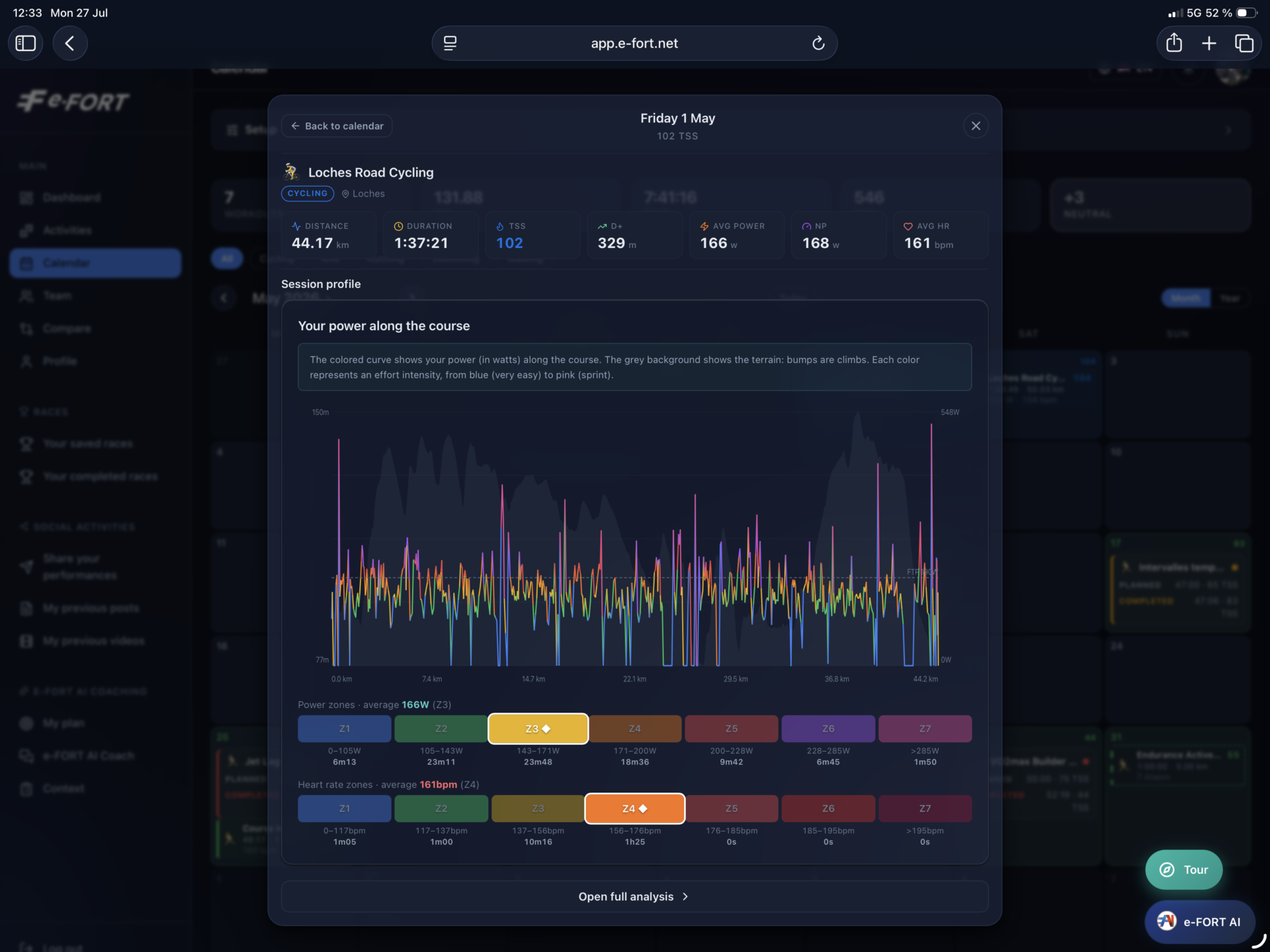Click the Duration 1:37:21 stat card
This screenshot has width=1270, height=952.
pyautogui.click(x=431, y=236)
